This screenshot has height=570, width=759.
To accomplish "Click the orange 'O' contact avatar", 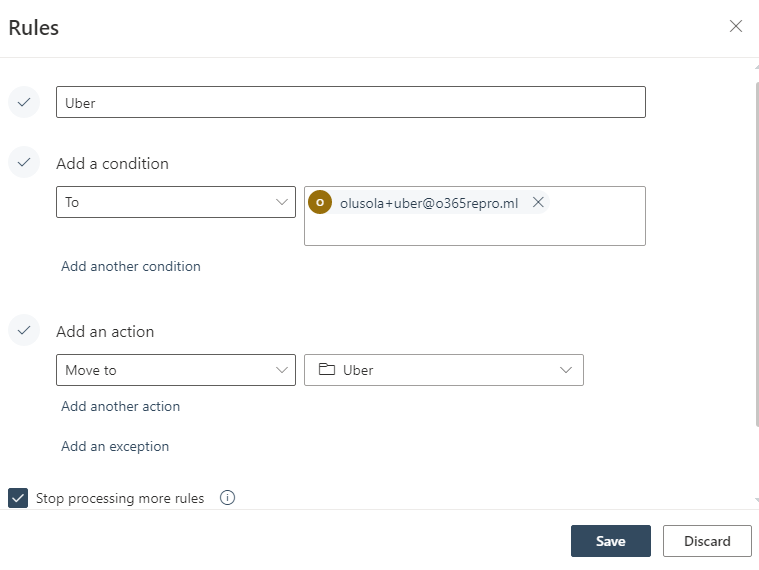I will 320,202.
